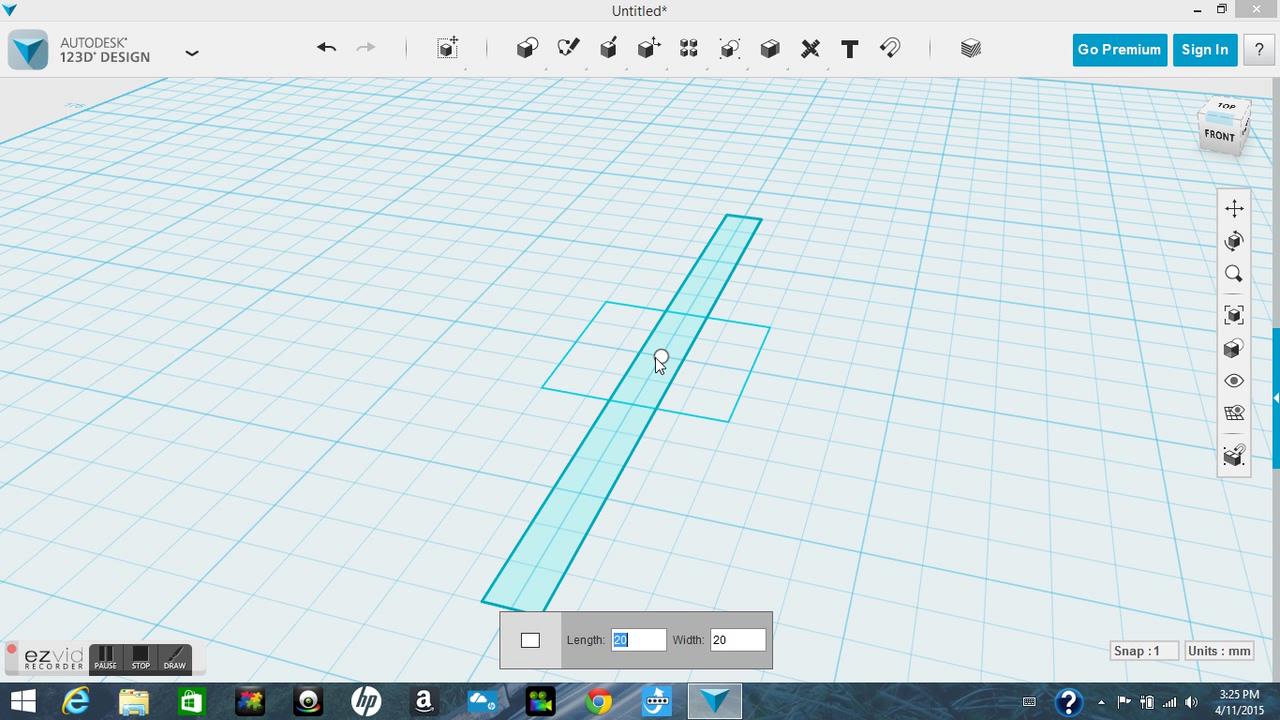1280x720 pixels.
Task: Select the Zoom magnifier tool
Action: [x=1234, y=274]
